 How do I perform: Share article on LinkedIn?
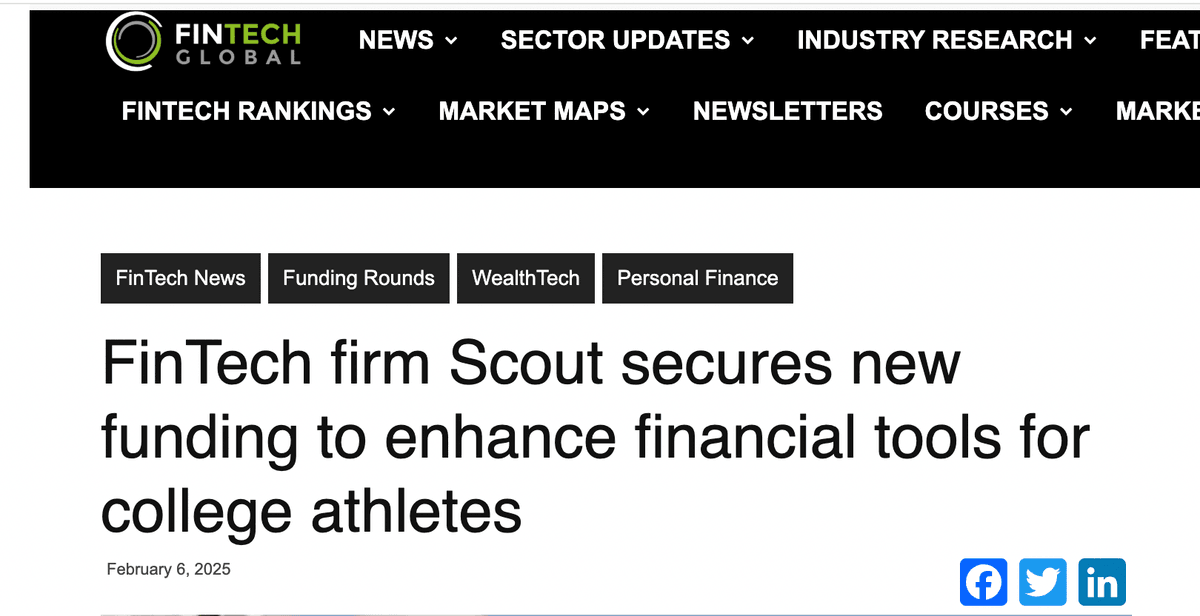click(x=1102, y=582)
